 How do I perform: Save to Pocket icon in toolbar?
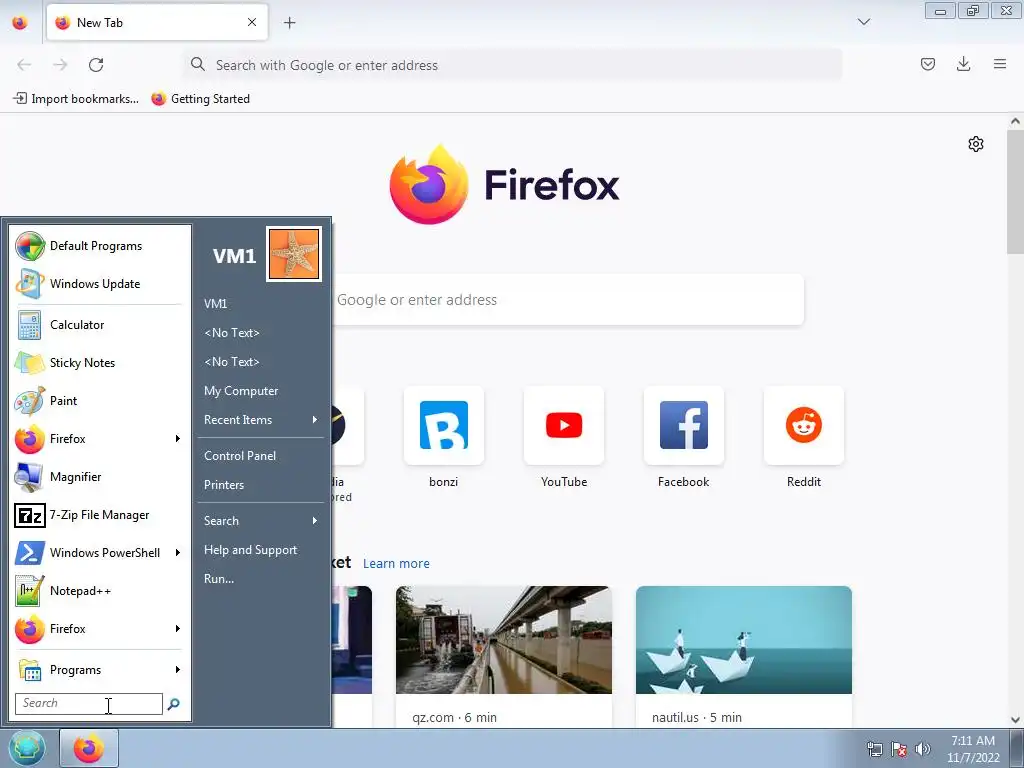(x=928, y=64)
